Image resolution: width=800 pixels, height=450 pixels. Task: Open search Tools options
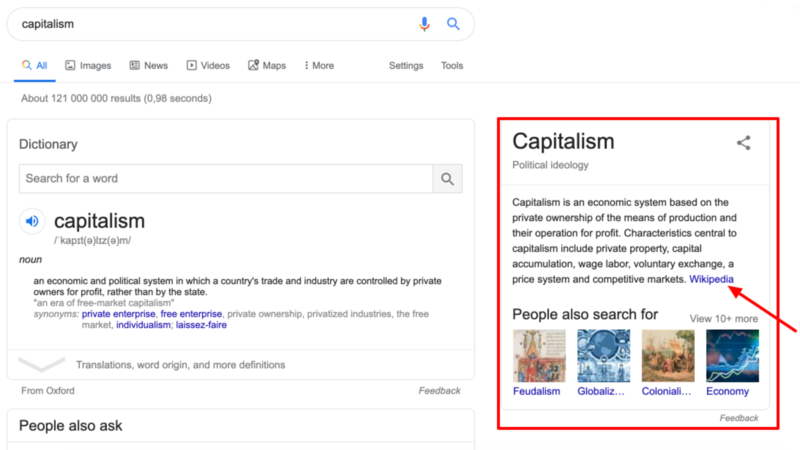tap(452, 66)
